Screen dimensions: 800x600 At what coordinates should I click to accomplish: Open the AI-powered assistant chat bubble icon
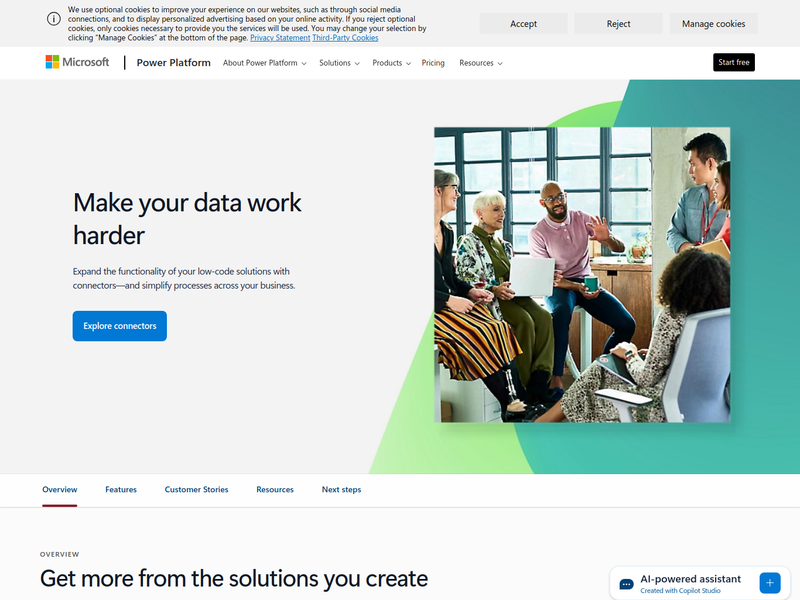(x=626, y=584)
